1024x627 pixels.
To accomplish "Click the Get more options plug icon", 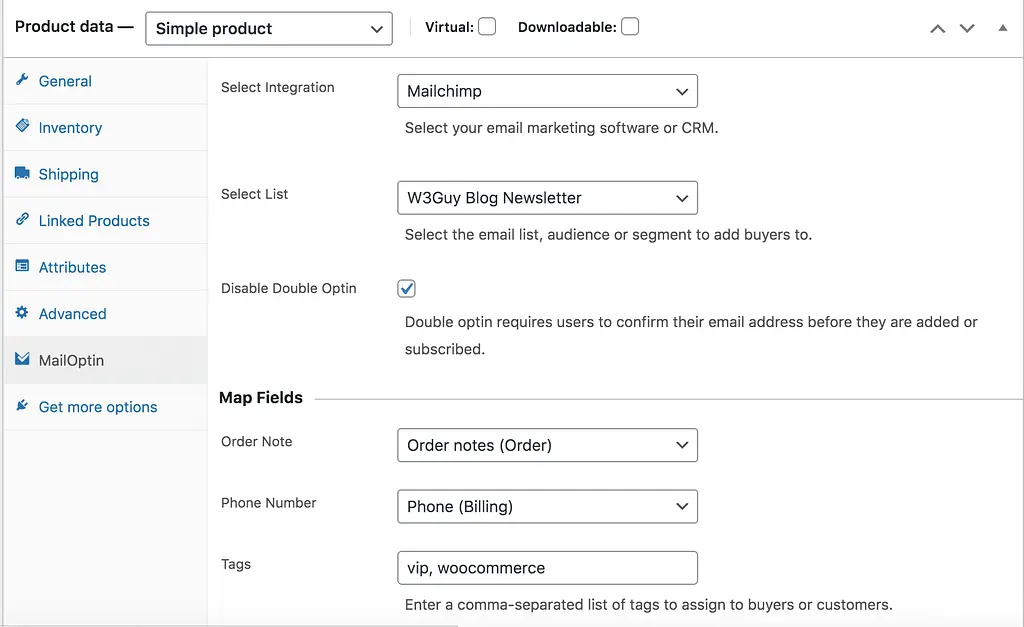I will [22, 406].
